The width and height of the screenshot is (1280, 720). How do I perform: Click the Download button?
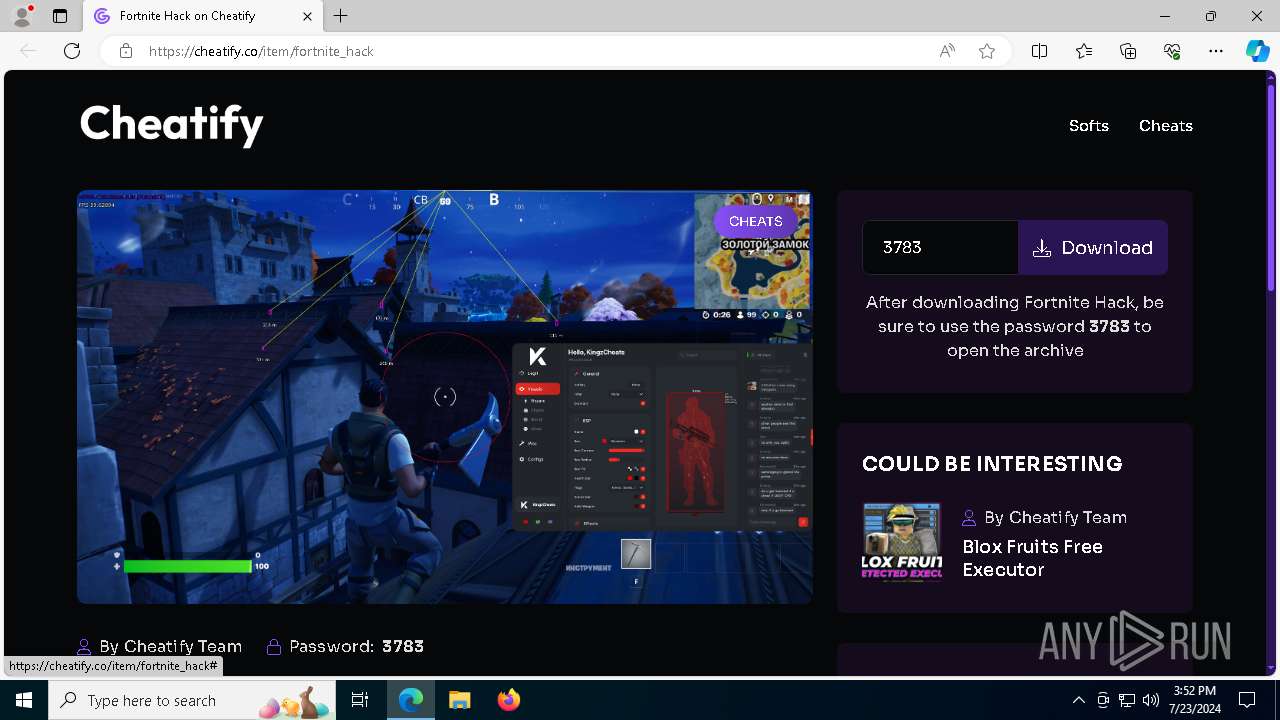(1093, 247)
